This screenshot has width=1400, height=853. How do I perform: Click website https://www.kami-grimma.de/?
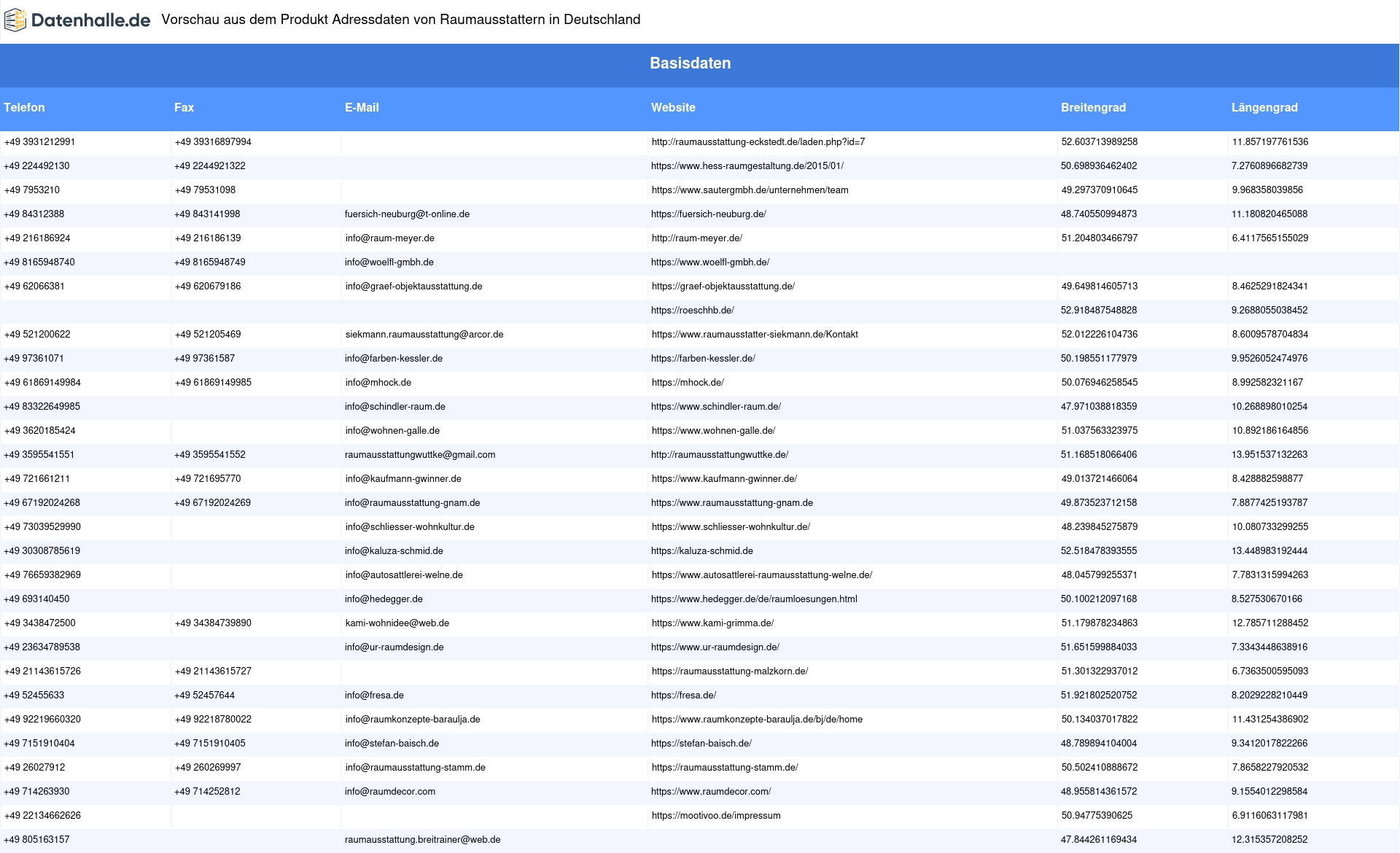coord(713,623)
